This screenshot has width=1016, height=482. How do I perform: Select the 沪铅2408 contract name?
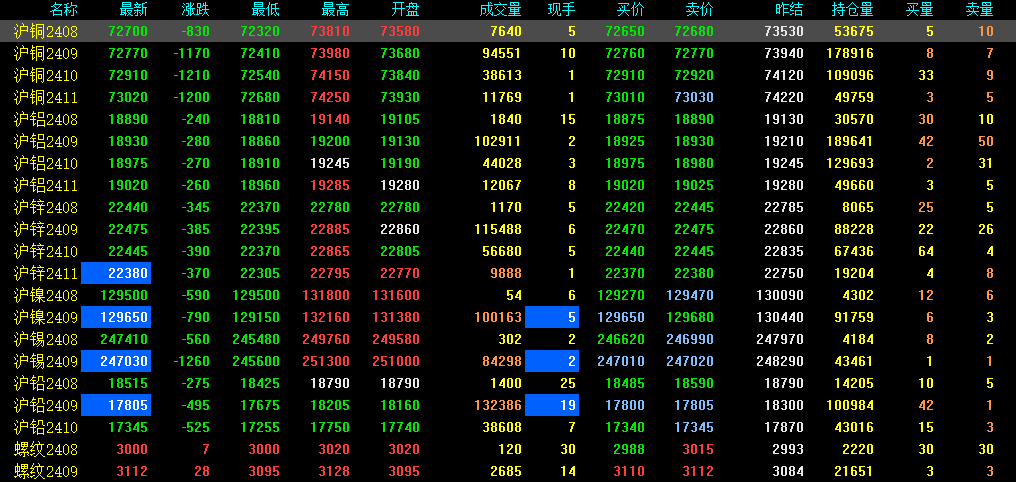click(x=45, y=384)
